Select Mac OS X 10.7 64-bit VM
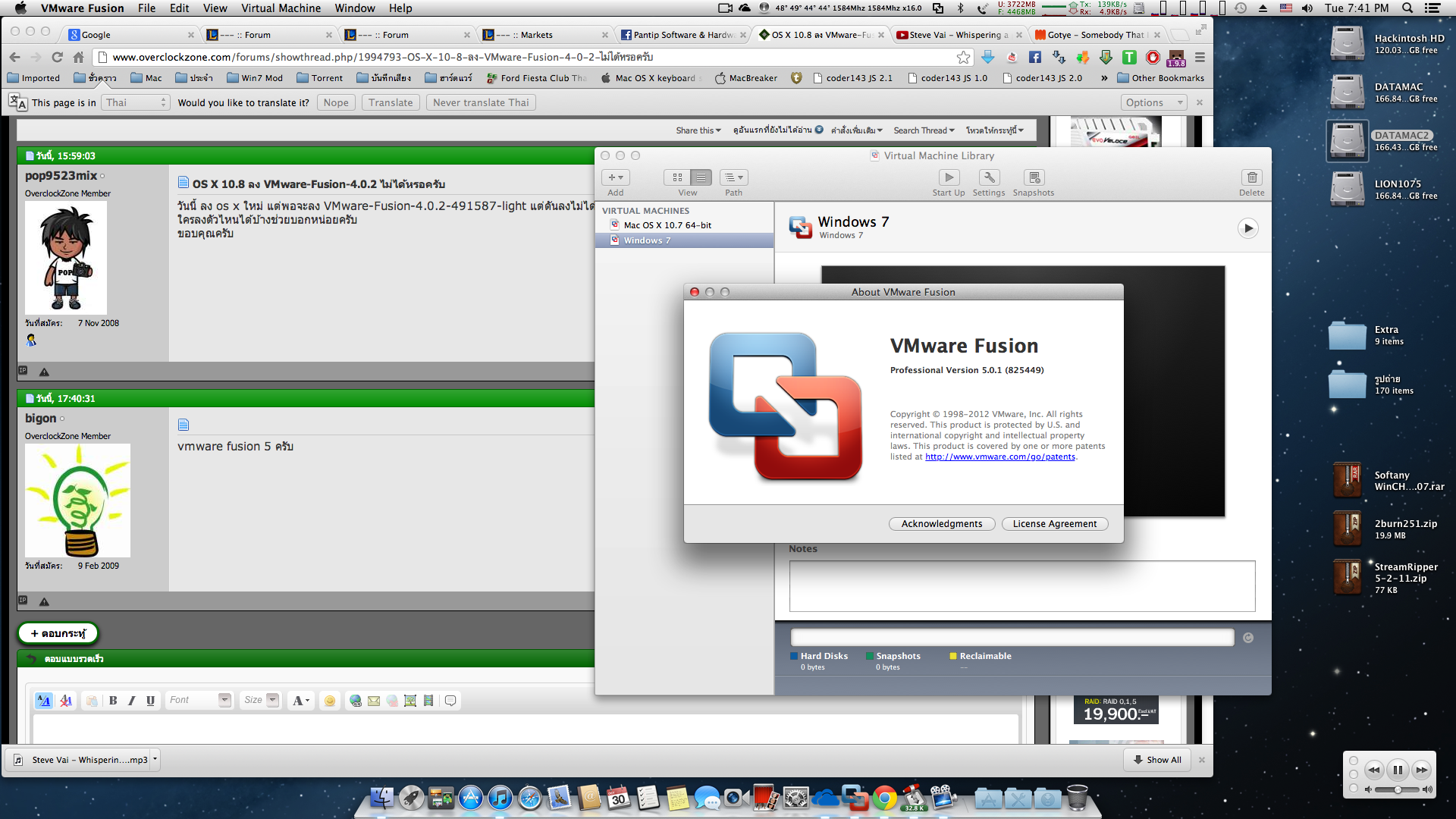The width and height of the screenshot is (1456, 819). click(667, 225)
